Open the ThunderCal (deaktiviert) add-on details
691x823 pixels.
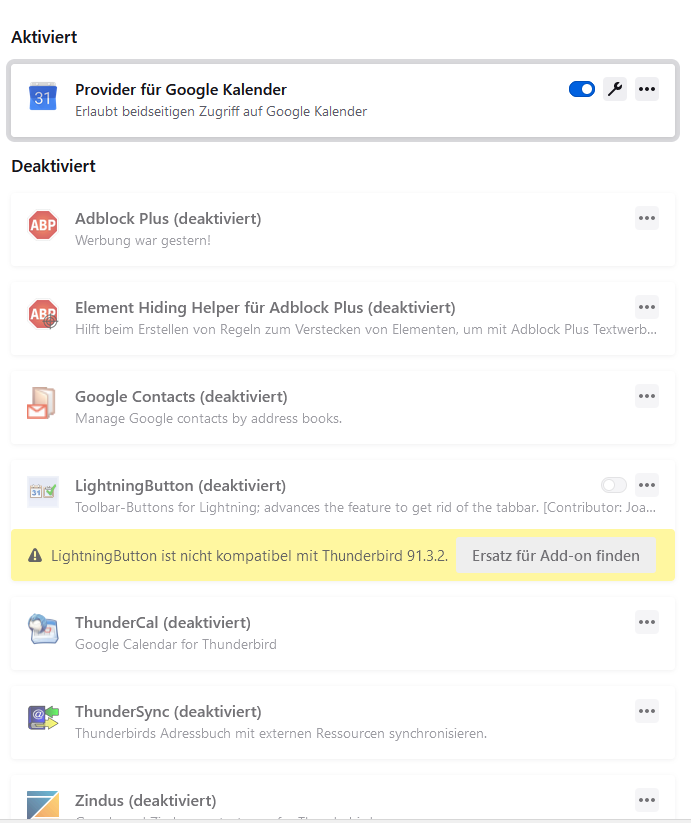click(163, 623)
